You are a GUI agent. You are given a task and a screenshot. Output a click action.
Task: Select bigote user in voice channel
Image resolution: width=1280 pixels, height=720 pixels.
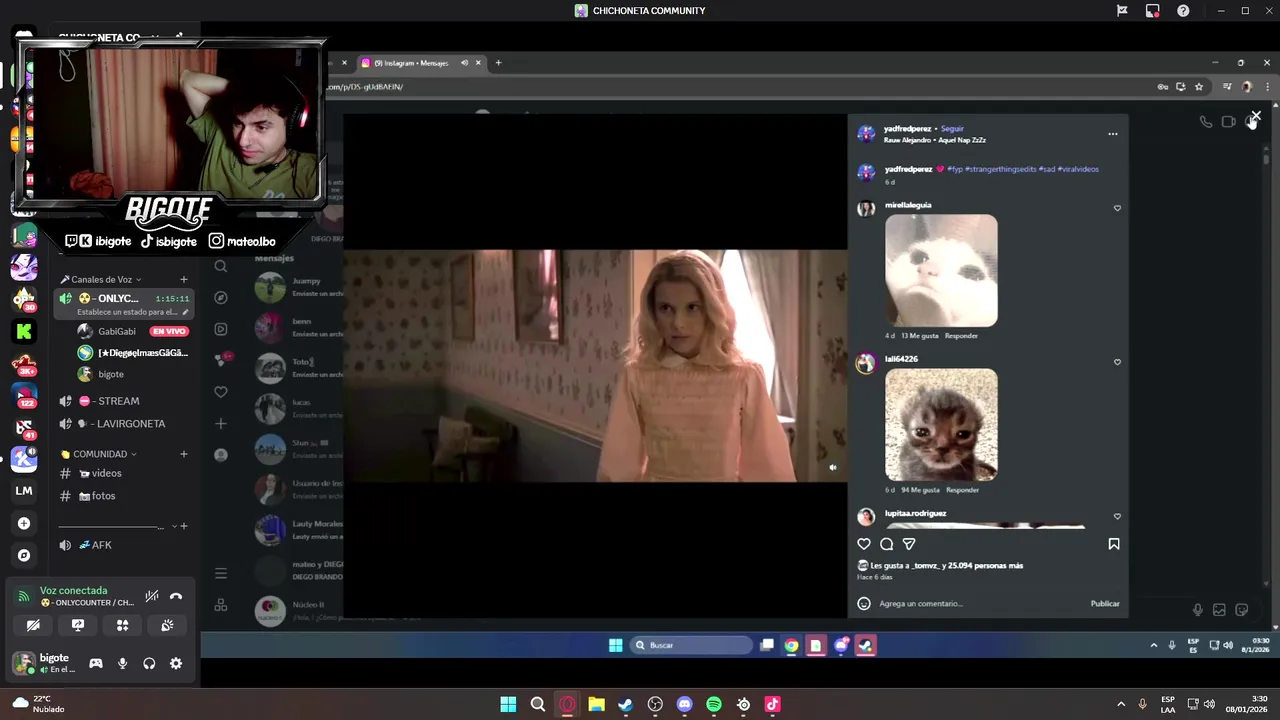[110, 374]
